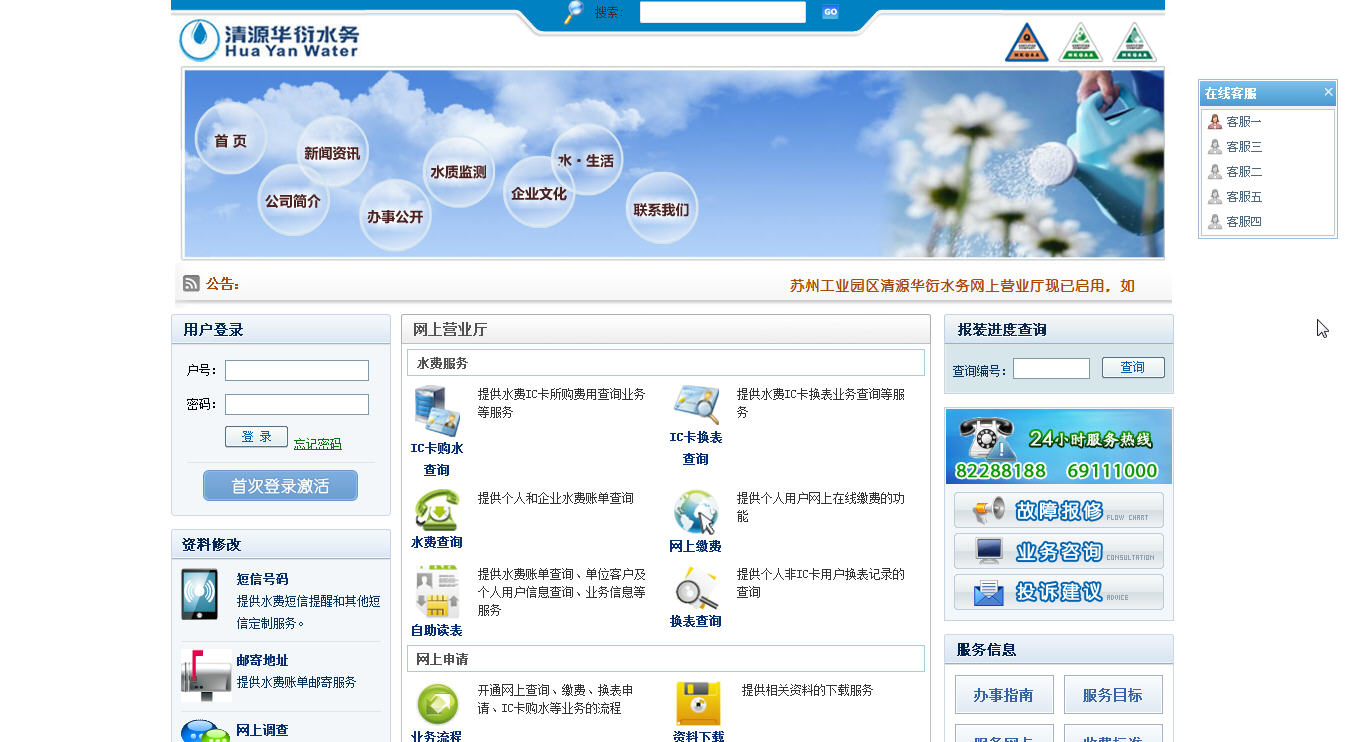Click the 邮寄地址 mailbox icon
Image resolution: width=1345 pixels, height=742 pixels.
coord(206,675)
